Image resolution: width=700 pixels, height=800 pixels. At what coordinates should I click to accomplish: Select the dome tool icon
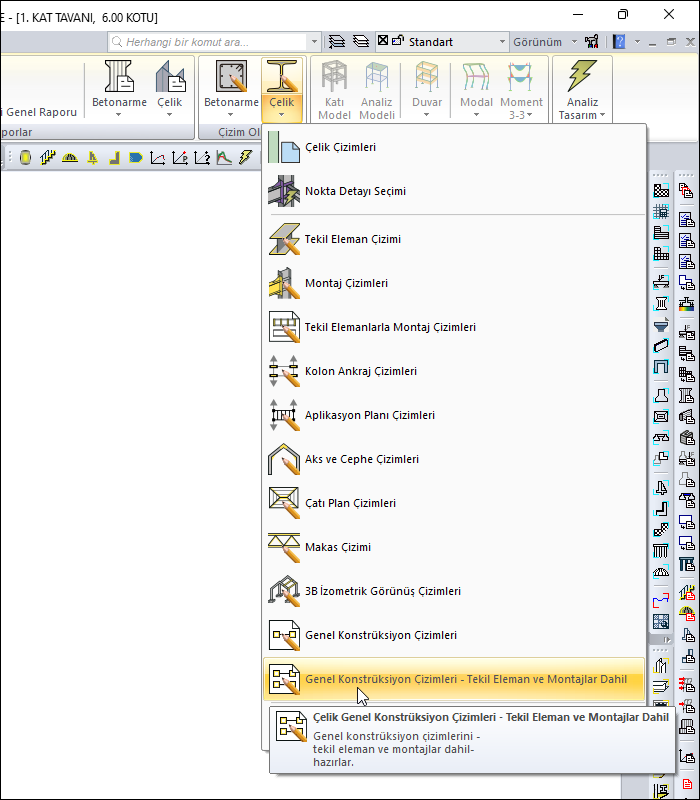[x=70, y=158]
